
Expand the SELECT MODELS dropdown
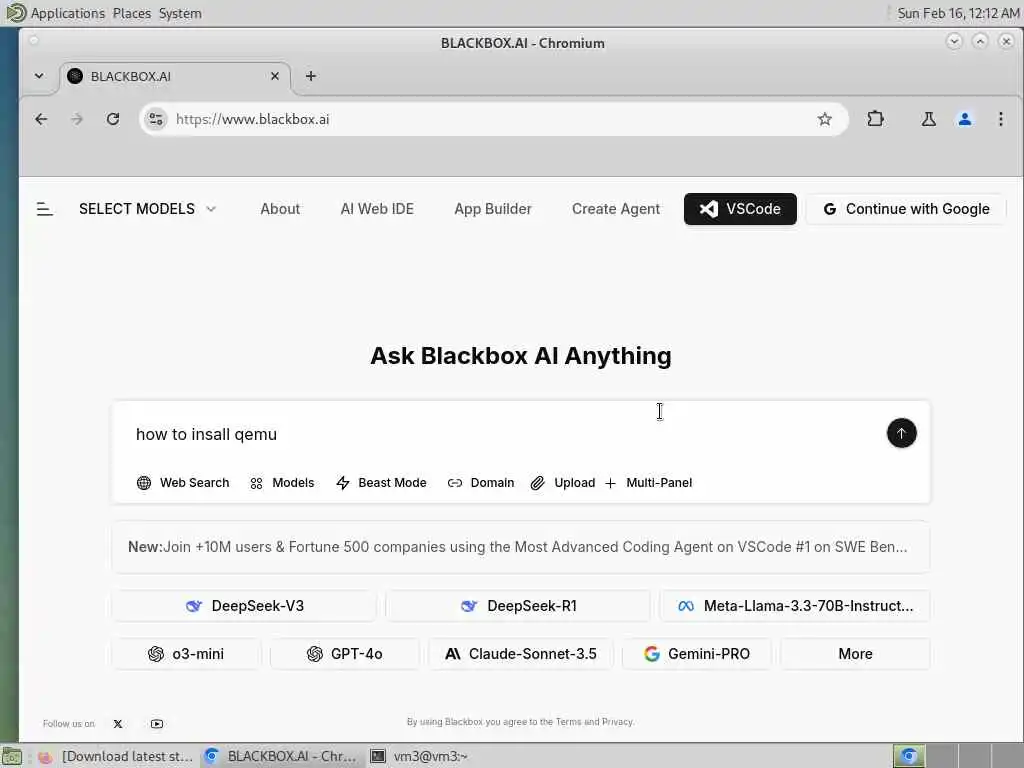pyautogui.click(x=147, y=209)
